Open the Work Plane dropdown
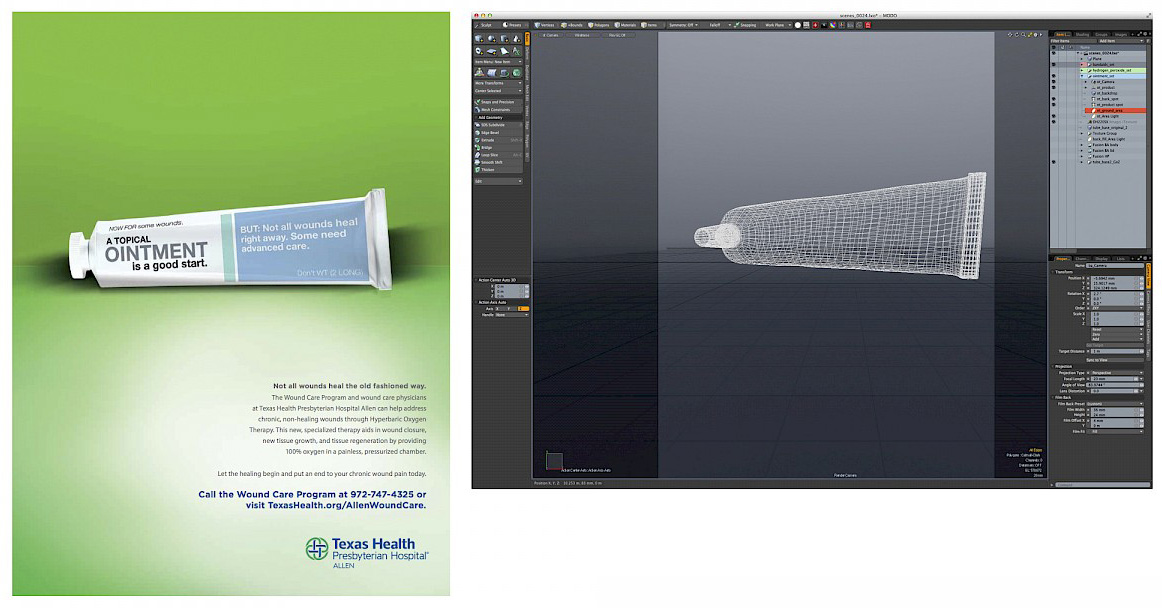The height and width of the screenshot is (608, 1162). (x=777, y=25)
